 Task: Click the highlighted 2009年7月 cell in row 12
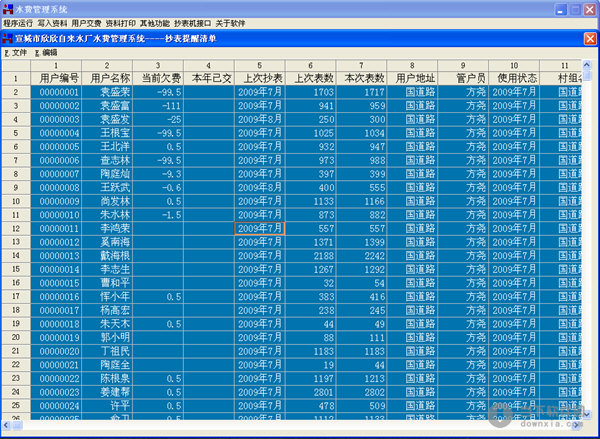260,228
